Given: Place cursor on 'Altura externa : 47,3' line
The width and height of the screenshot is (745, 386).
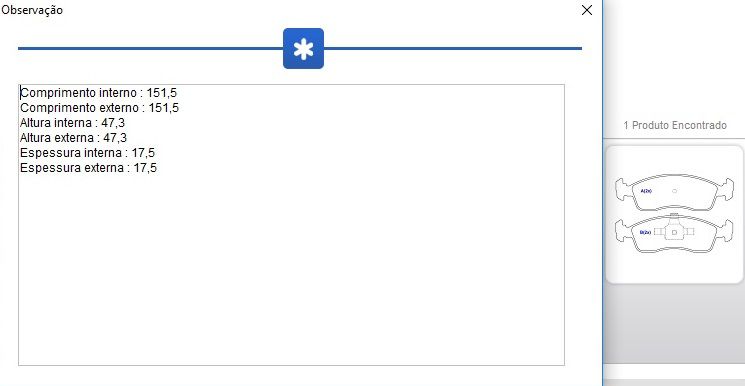Looking at the screenshot, I should [73, 138].
